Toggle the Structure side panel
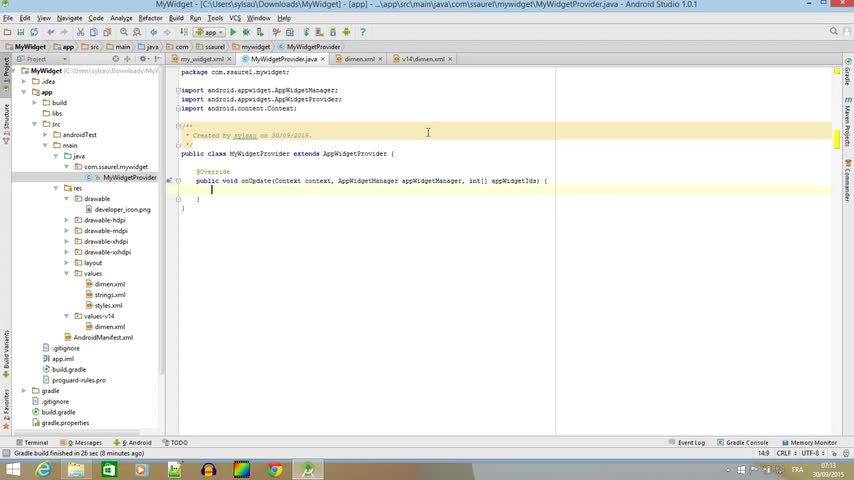Screen dimensions: 854x480 click(5, 120)
